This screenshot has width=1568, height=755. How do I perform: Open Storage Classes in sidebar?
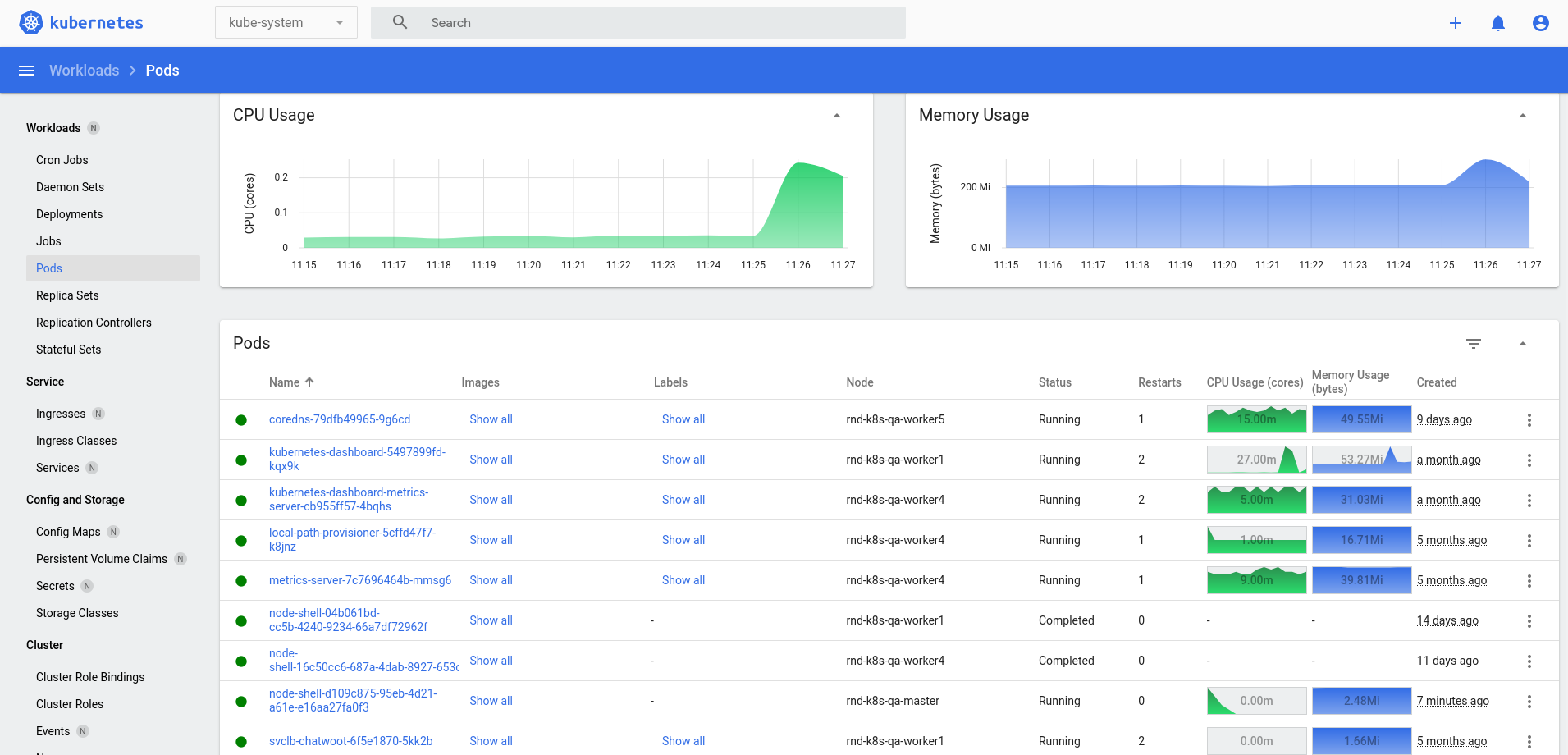tap(77, 613)
